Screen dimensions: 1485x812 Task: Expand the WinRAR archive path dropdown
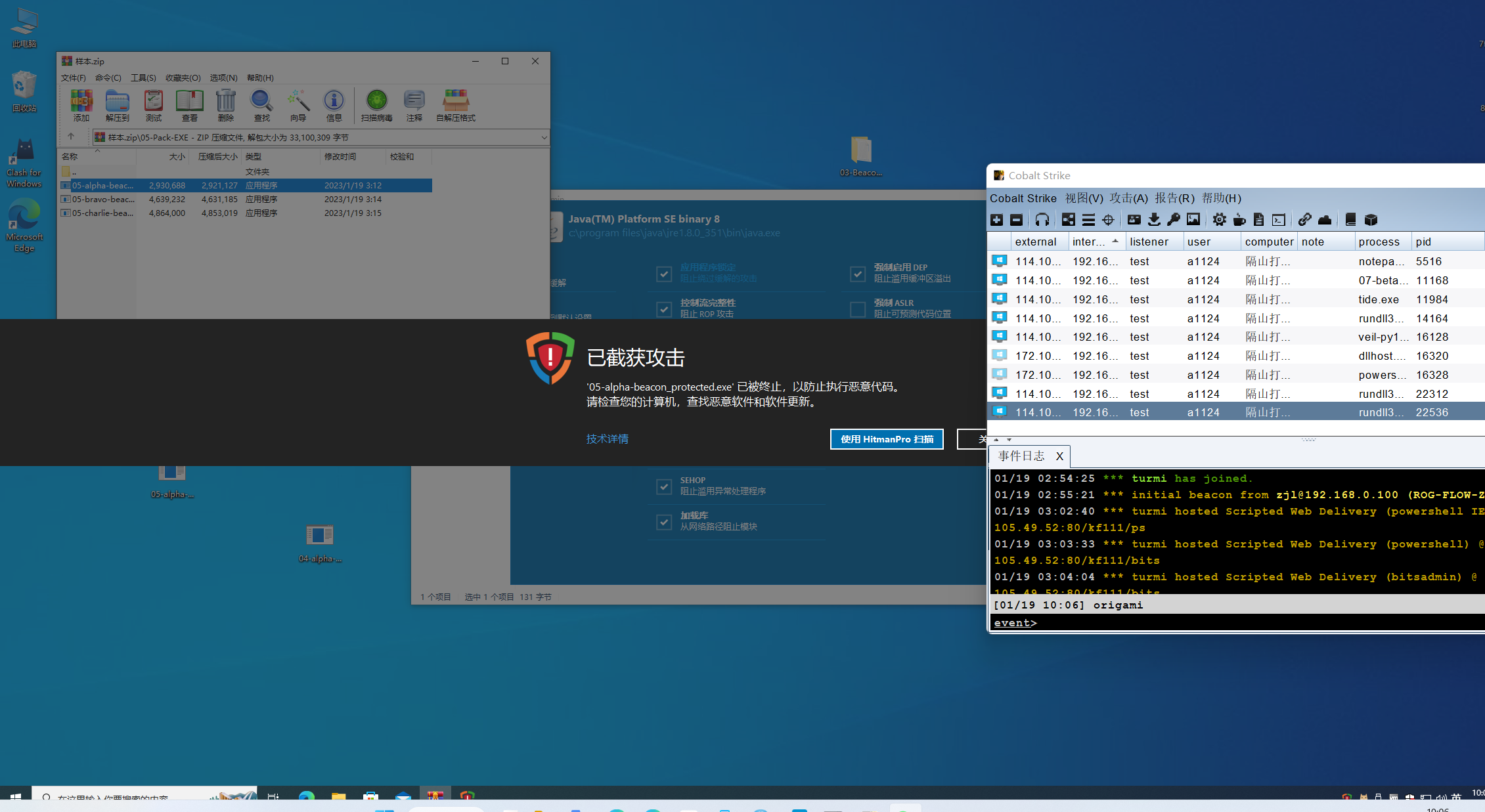[544, 137]
